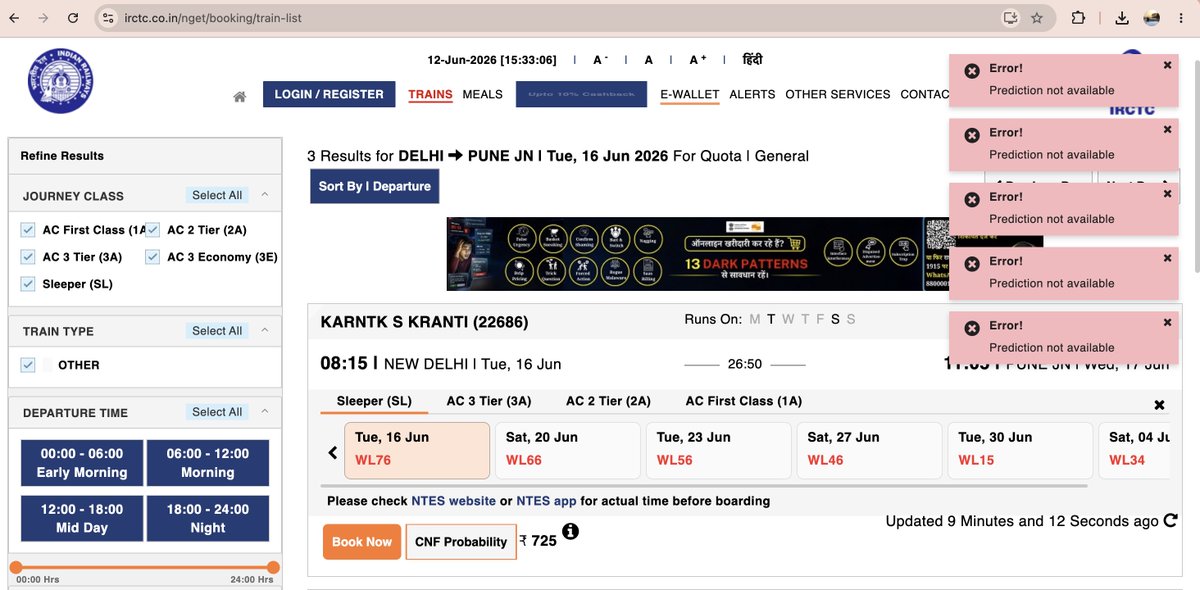
Task: Collapse the Train Type section chevron
Action: pyautogui.click(x=265, y=330)
